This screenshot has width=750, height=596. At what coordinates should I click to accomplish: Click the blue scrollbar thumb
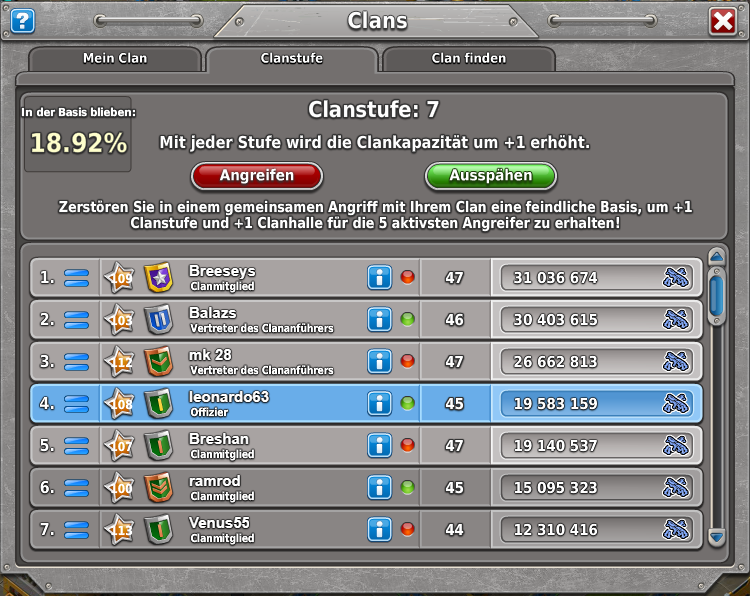(x=717, y=297)
